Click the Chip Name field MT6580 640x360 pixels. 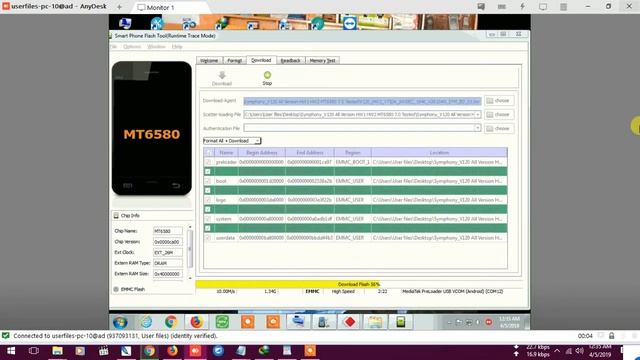(x=168, y=231)
